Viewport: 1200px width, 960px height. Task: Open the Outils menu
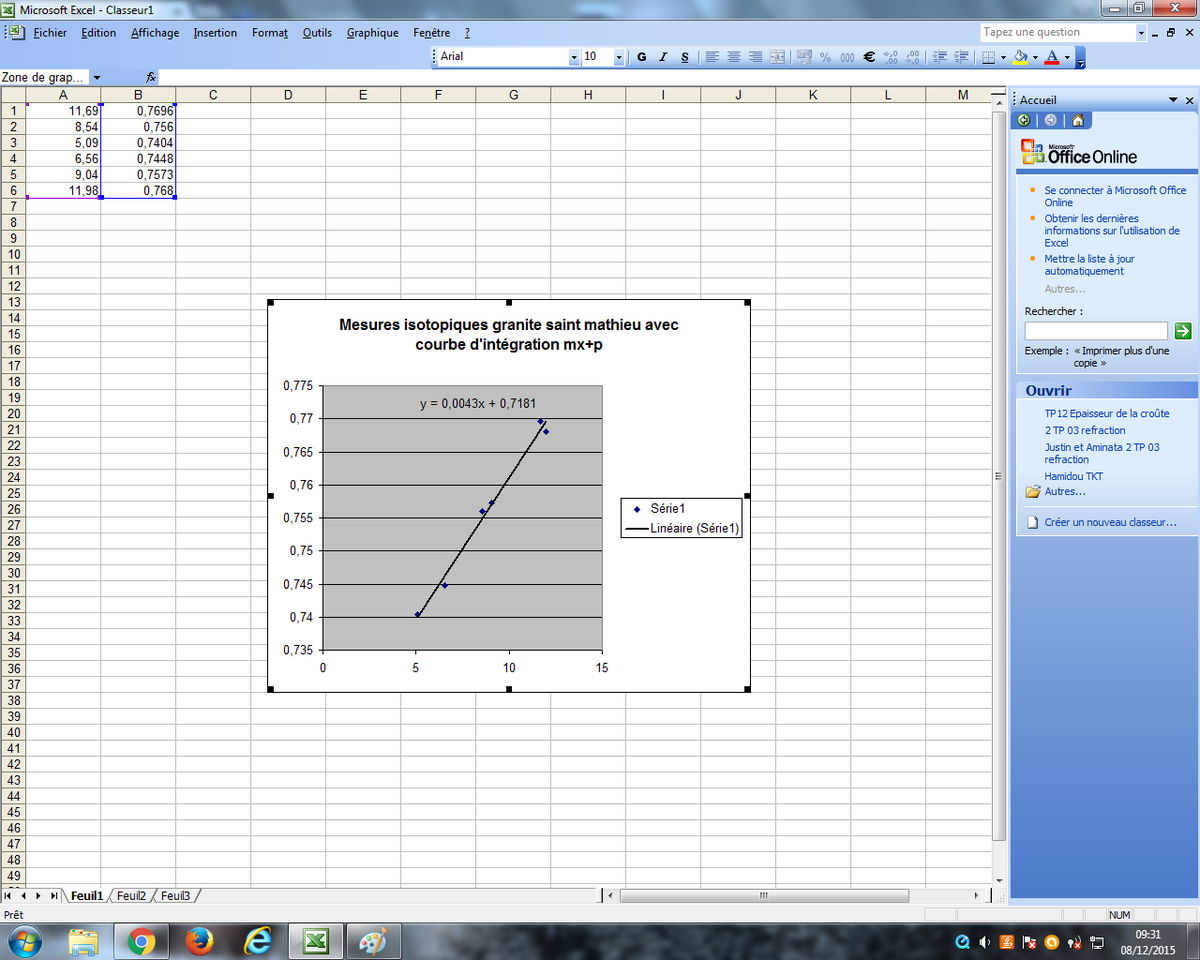tap(317, 33)
